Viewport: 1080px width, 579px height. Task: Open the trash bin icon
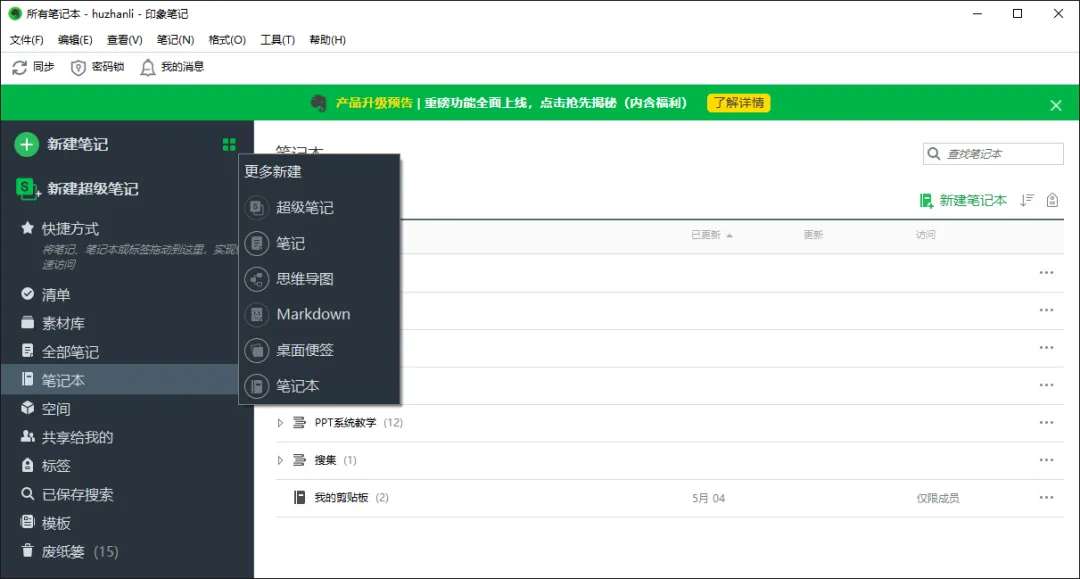pos(28,551)
